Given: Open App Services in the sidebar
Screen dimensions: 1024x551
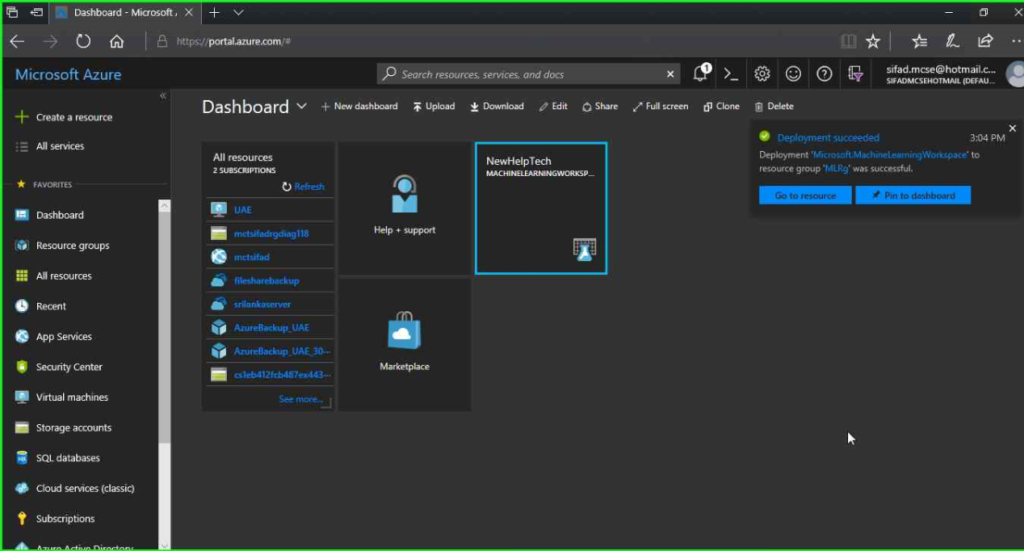Looking at the screenshot, I should click(54, 336).
